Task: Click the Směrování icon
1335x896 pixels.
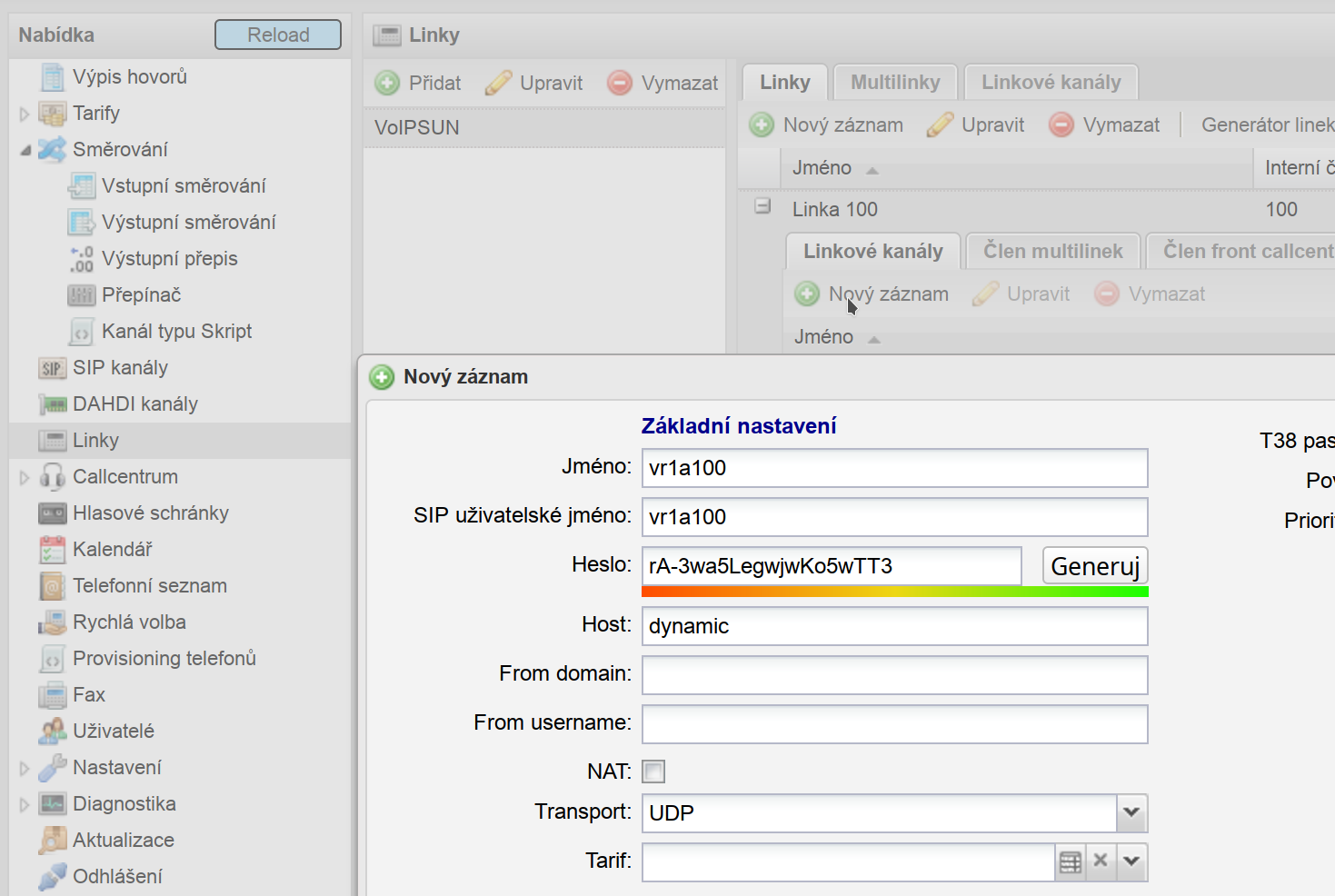Action: point(53,150)
